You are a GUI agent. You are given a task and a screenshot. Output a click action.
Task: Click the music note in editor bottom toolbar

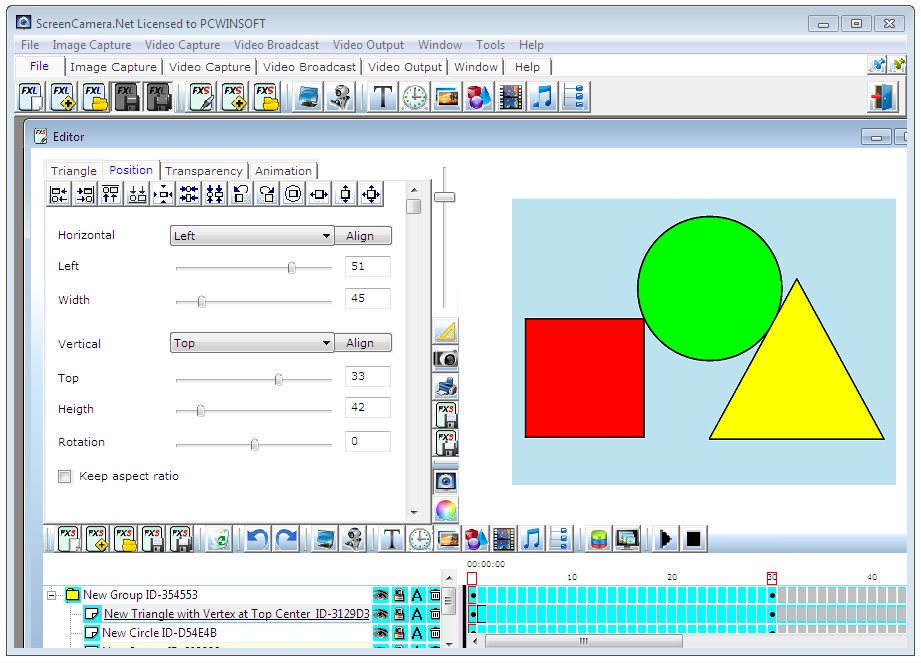(x=532, y=539)
